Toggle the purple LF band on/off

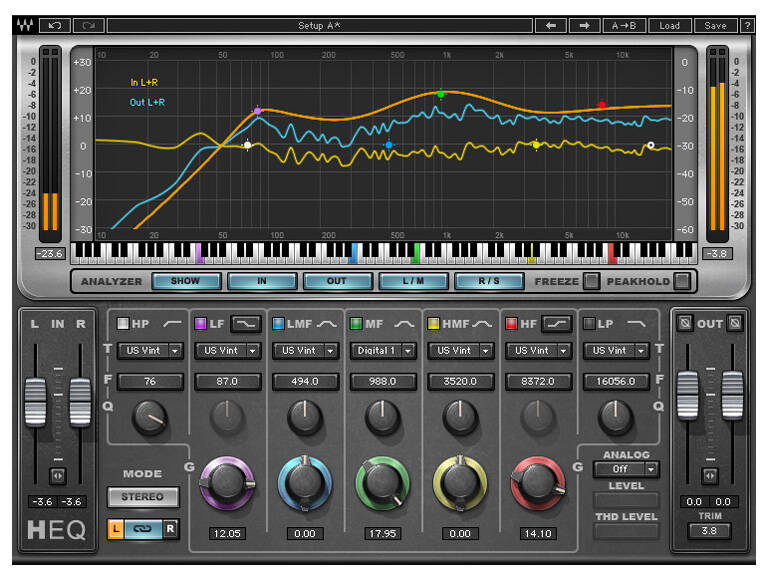(200, 324)
